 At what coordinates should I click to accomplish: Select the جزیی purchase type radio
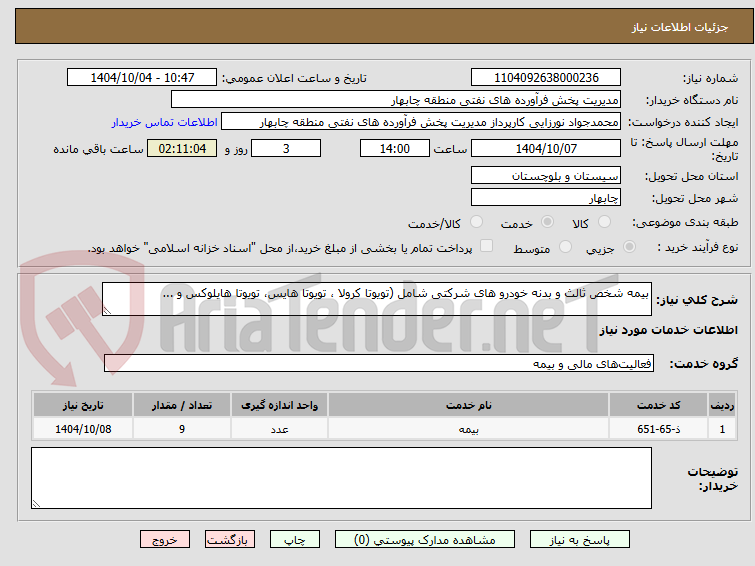tap(629, 247)
